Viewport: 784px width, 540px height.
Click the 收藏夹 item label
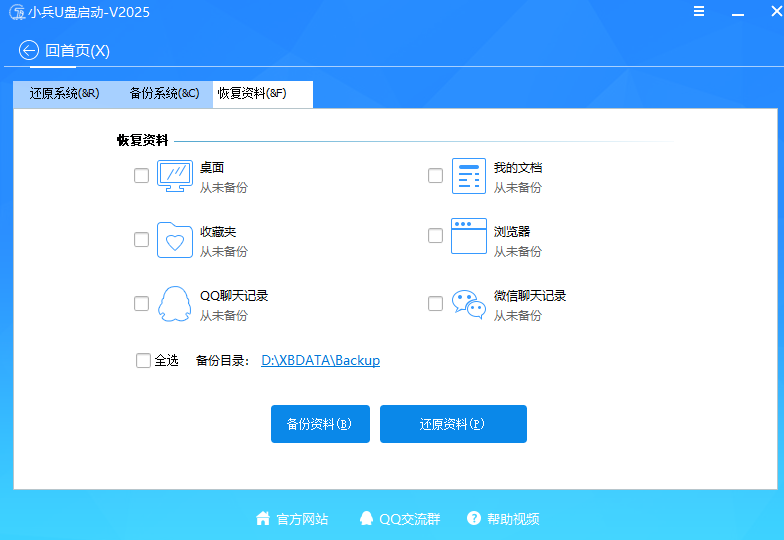[218, 232]
